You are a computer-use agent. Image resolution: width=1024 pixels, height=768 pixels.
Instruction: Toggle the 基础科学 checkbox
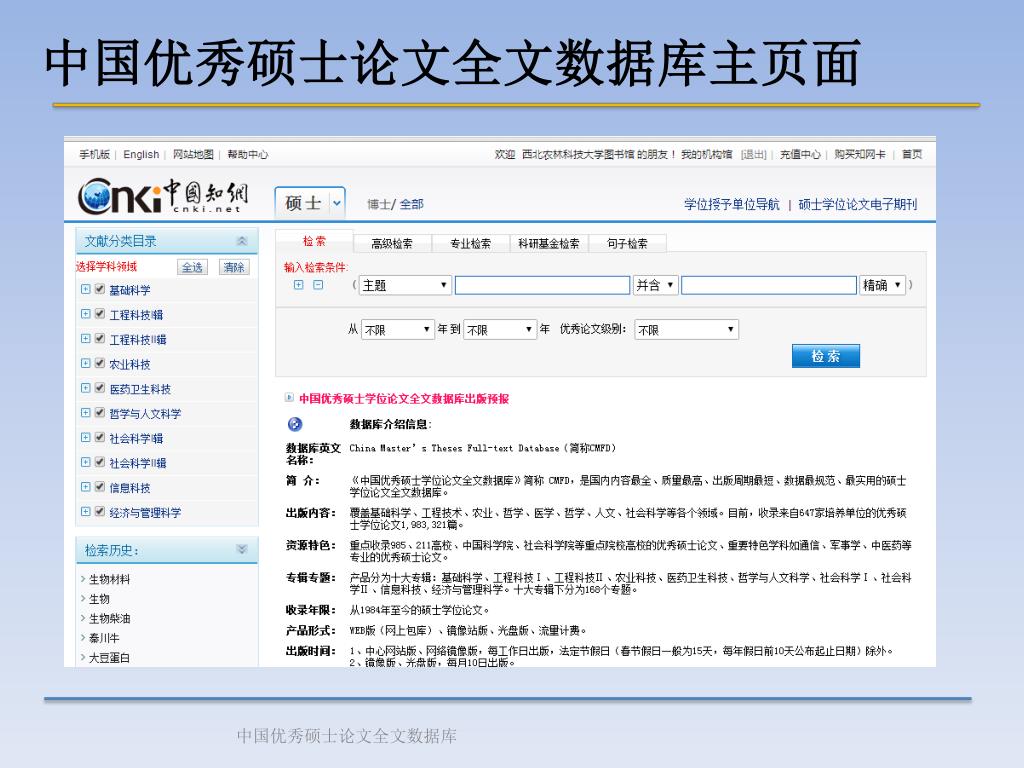100,289
